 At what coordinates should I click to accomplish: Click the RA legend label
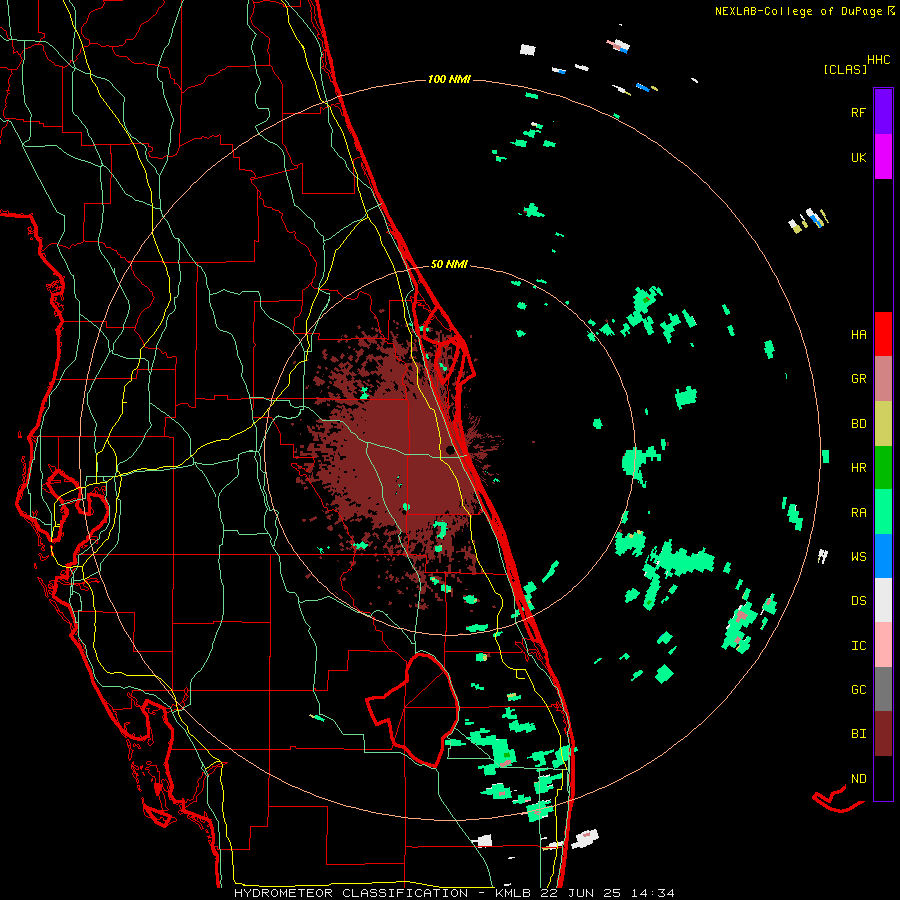click(x=858, y=512)
